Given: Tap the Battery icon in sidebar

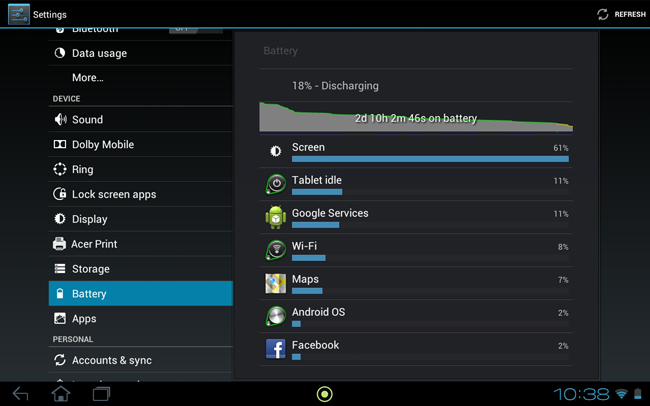Looking at the screenshot, I should pyautogui.click(x=60, y=293).
